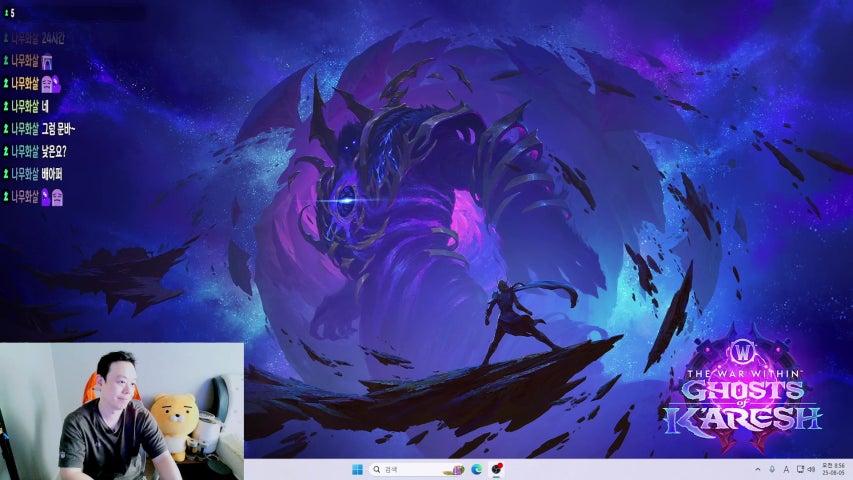
Task: Click the microphone icon in system tray
Action: [x=772, y=469]
